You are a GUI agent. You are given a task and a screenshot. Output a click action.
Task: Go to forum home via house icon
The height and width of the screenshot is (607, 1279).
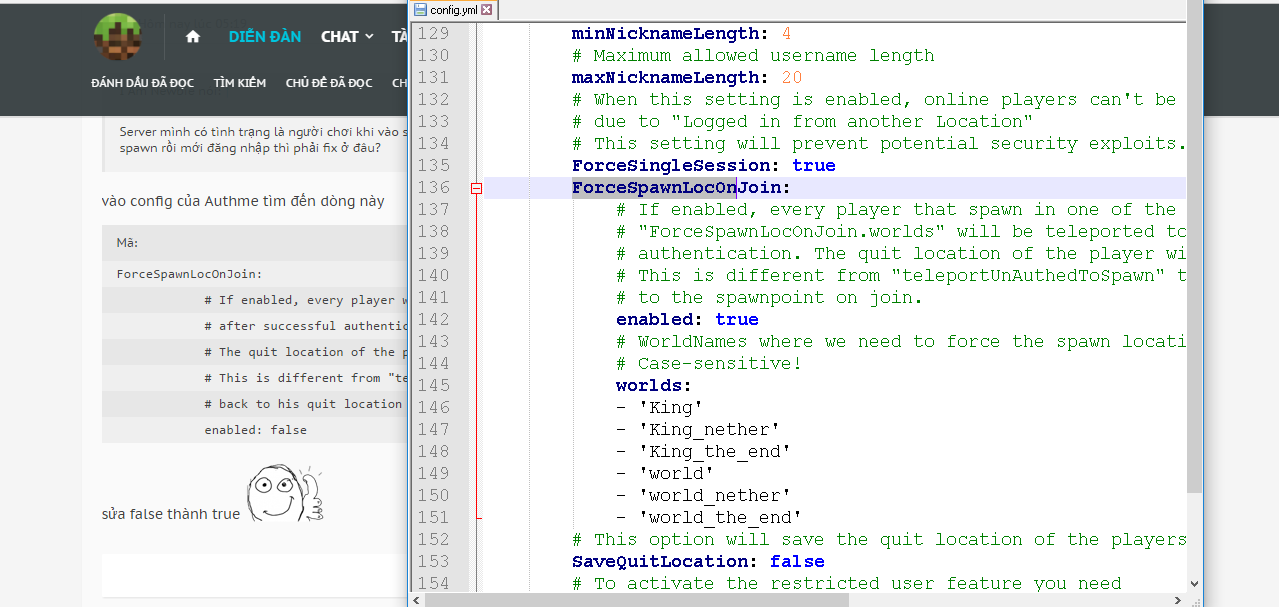point(193,37)
